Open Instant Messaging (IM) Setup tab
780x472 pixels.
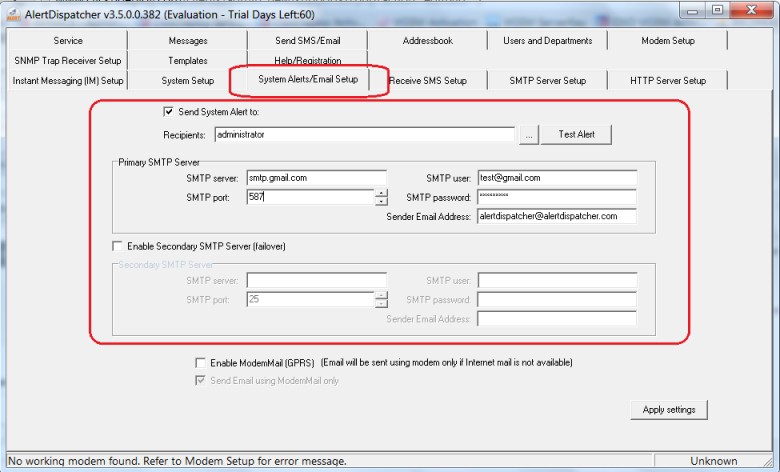(x=68, y=81)
